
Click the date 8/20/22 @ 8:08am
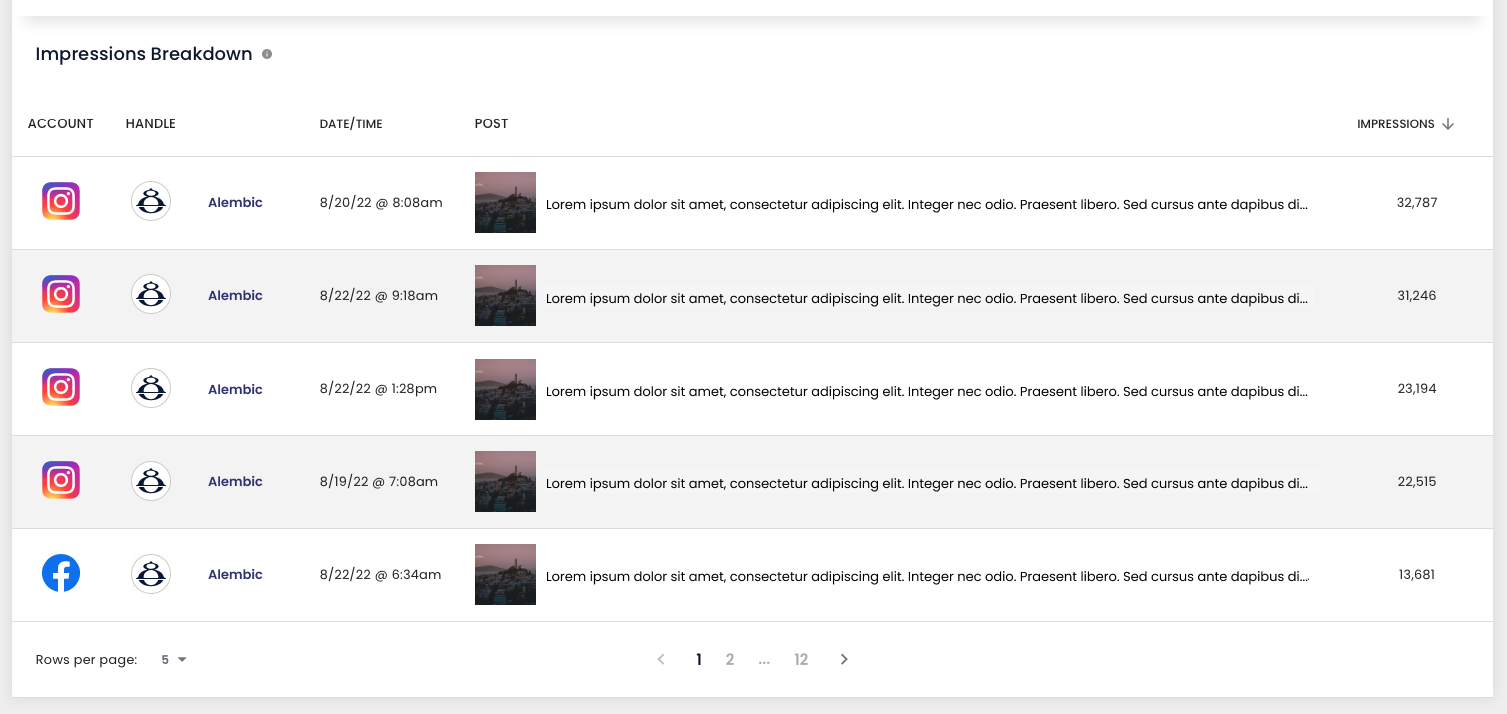click(x=381, y=202)
